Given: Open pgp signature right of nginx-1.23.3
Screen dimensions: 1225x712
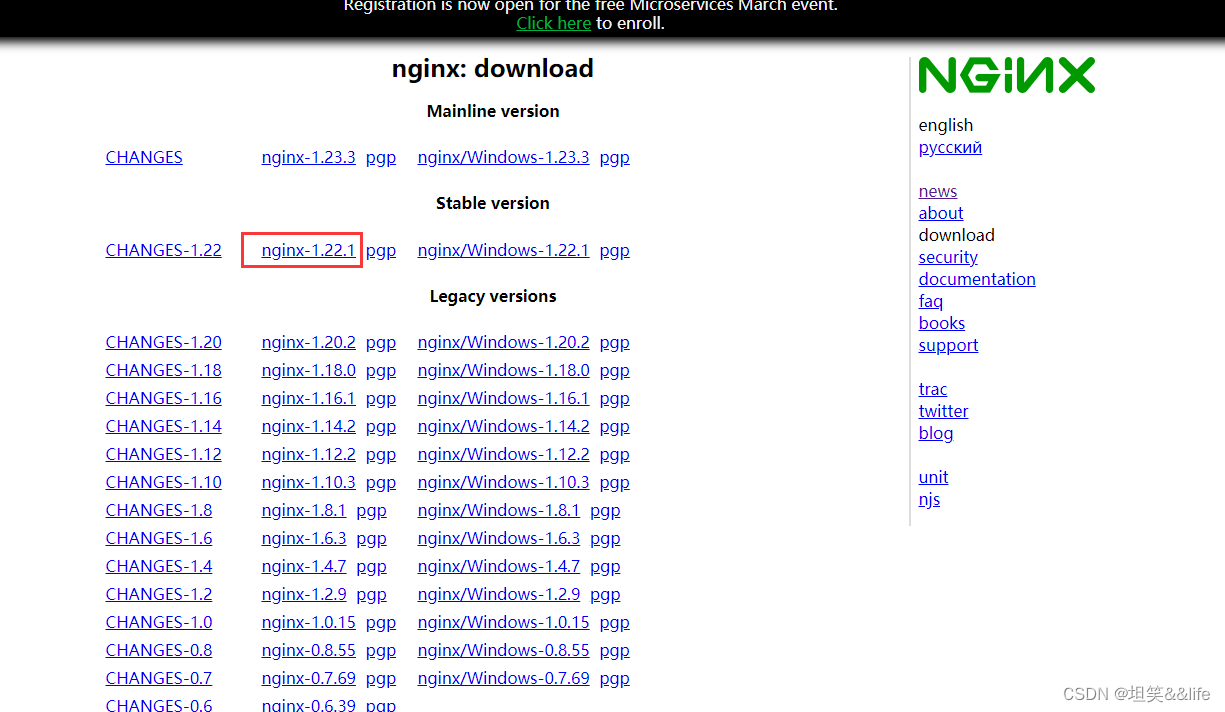Looking at the screenshot, I should point(381,157).
